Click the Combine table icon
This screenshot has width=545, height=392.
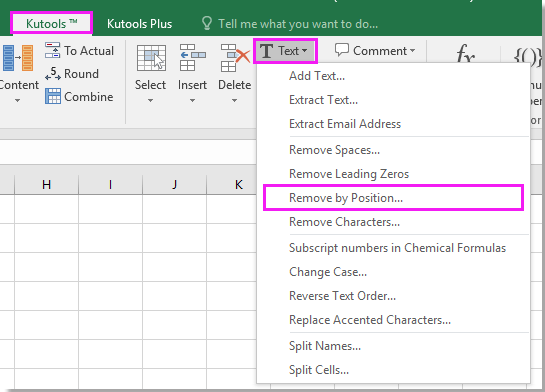[52, 96]
